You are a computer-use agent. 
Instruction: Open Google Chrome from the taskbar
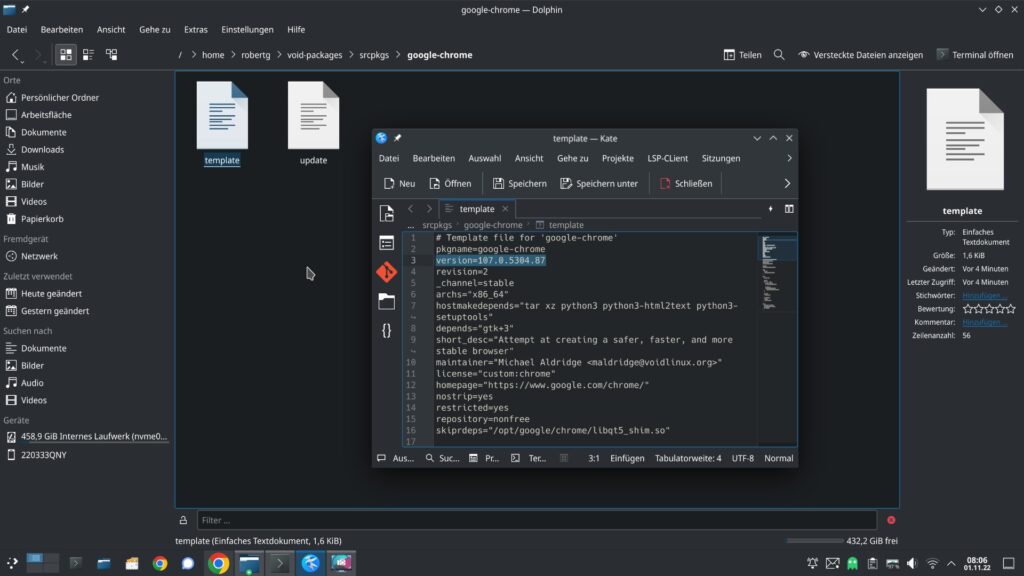[x=219, y=563]
